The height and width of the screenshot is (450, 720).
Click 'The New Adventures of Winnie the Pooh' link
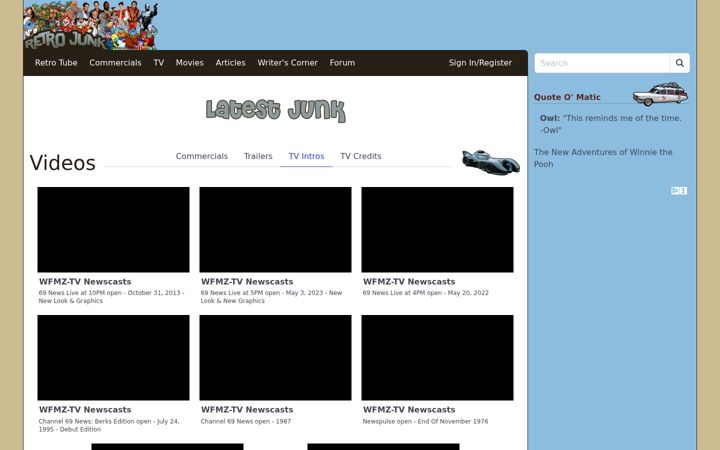[603, 158]
